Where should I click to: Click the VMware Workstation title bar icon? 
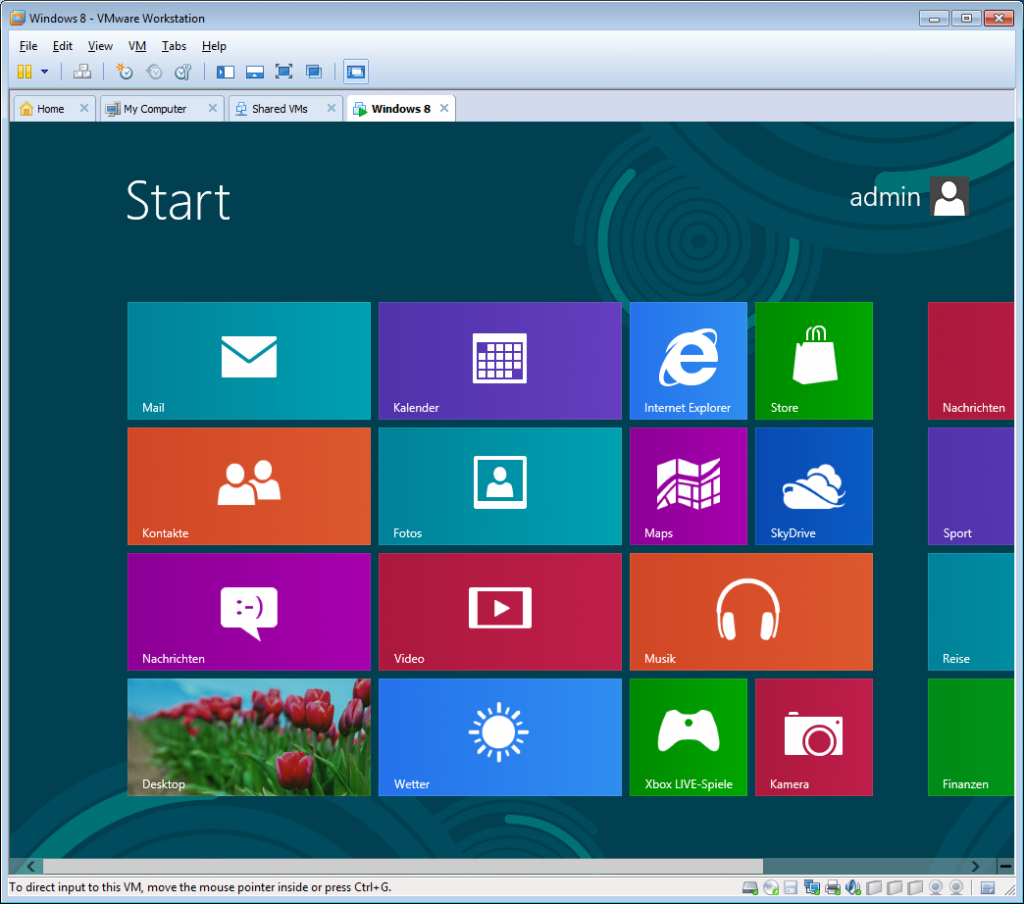(18, 18)
